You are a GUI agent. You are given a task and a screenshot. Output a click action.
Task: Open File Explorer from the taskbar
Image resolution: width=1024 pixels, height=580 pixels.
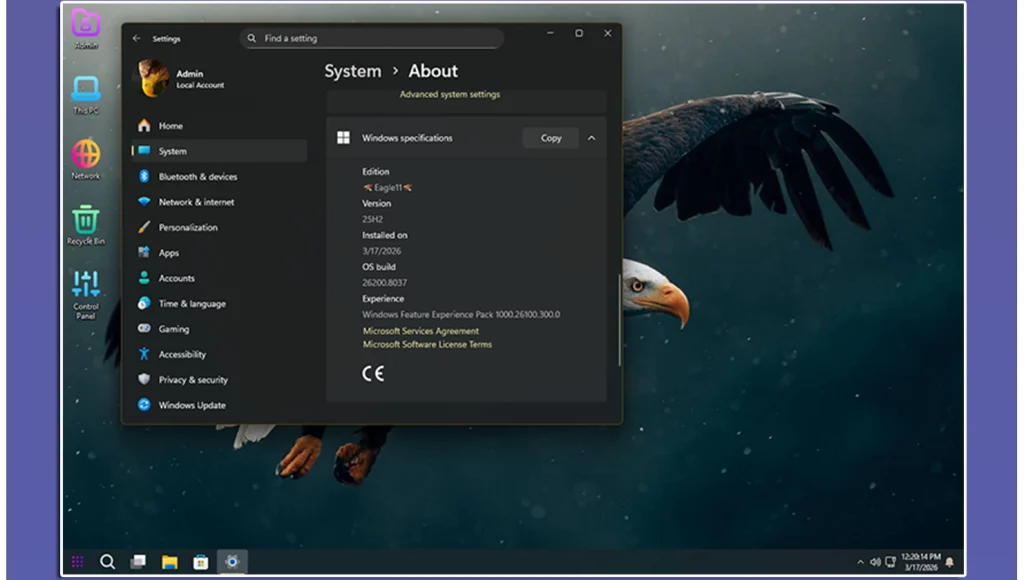pyautogui.click(x=170, y=562)
